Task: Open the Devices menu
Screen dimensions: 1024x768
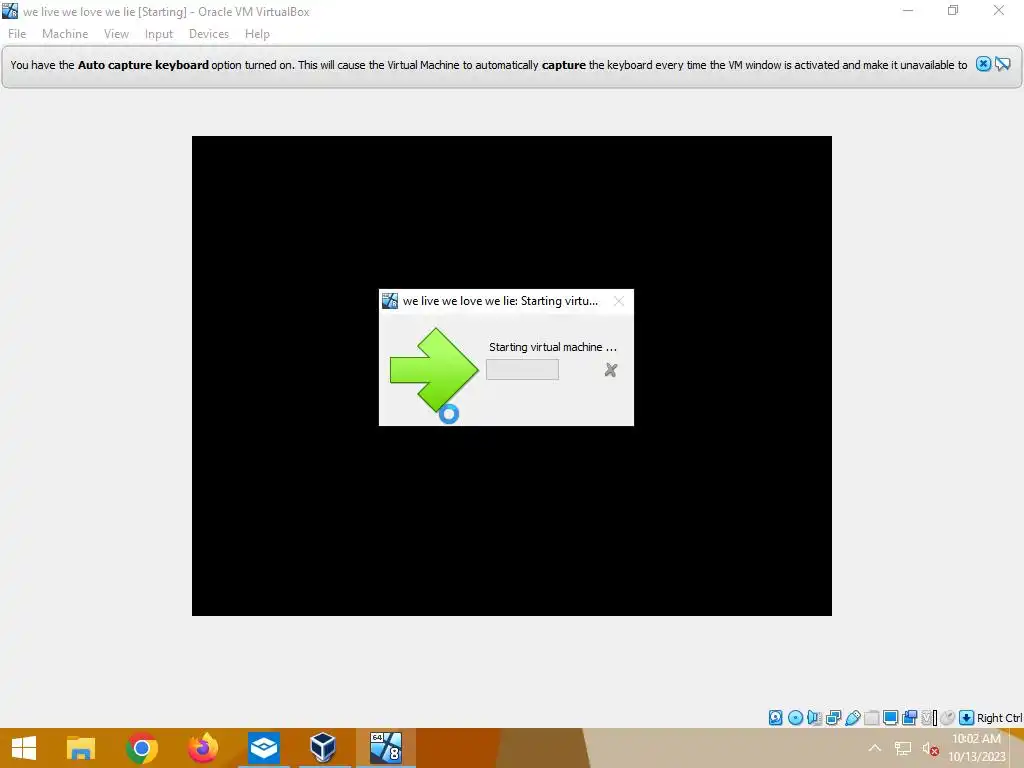Action: [209, 34]
